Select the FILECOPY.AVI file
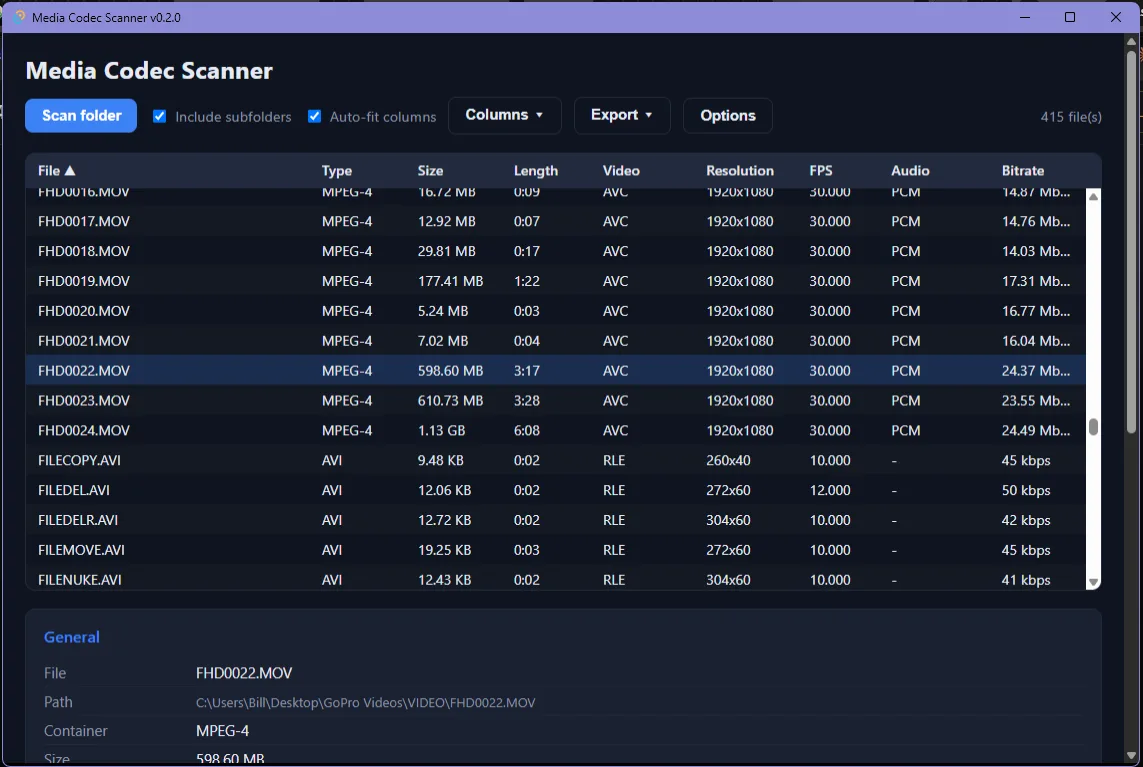Screen dimensions: 1143x767 tap(555, 460)
